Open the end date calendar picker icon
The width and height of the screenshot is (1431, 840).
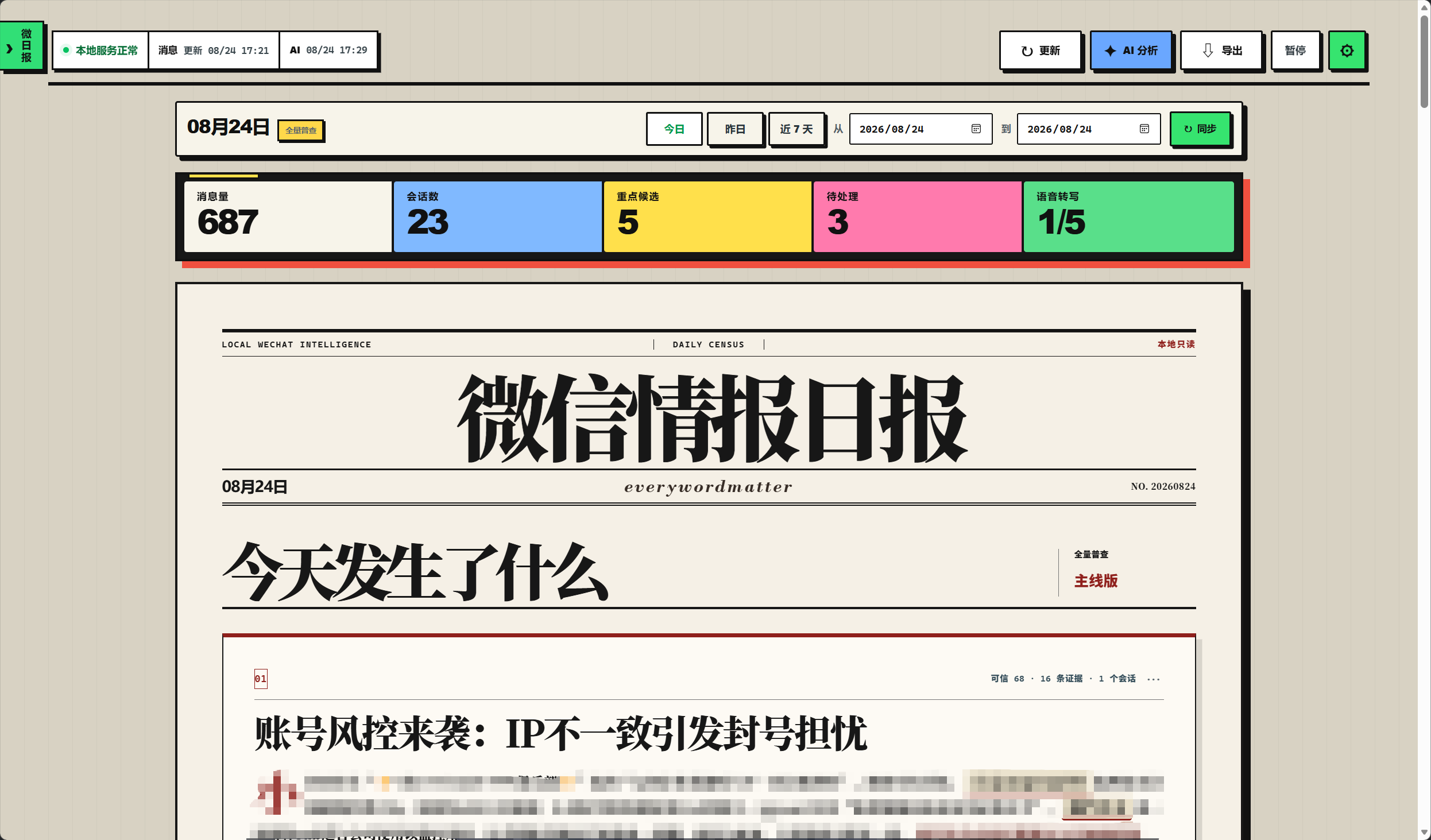[x=1144, y=129]
